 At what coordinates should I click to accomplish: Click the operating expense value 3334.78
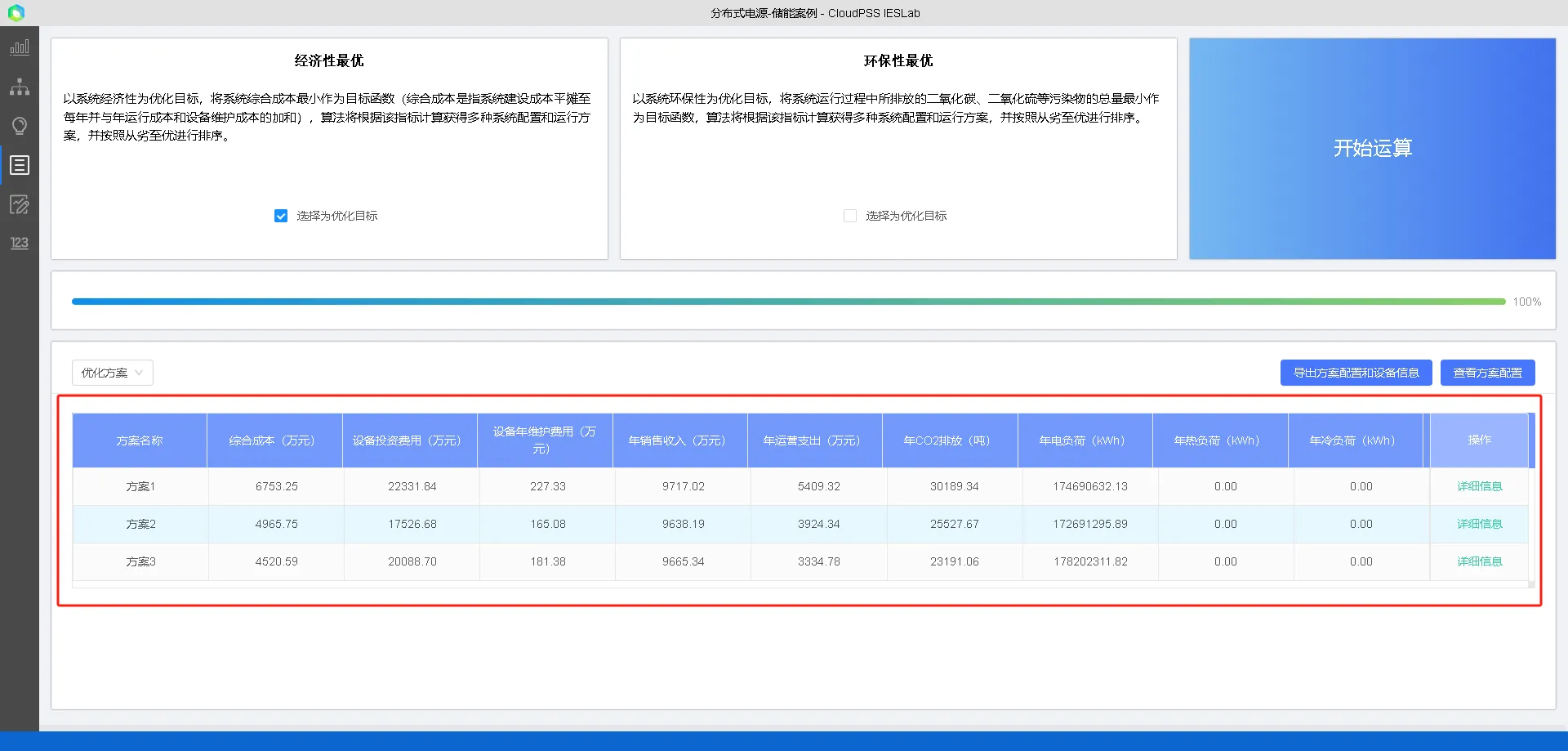click(819, 561)
